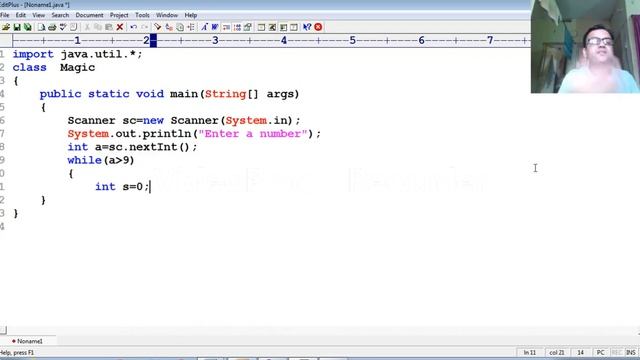Click the Print Preview page icon
640x360 pixels.
click(x=41, y=27)
